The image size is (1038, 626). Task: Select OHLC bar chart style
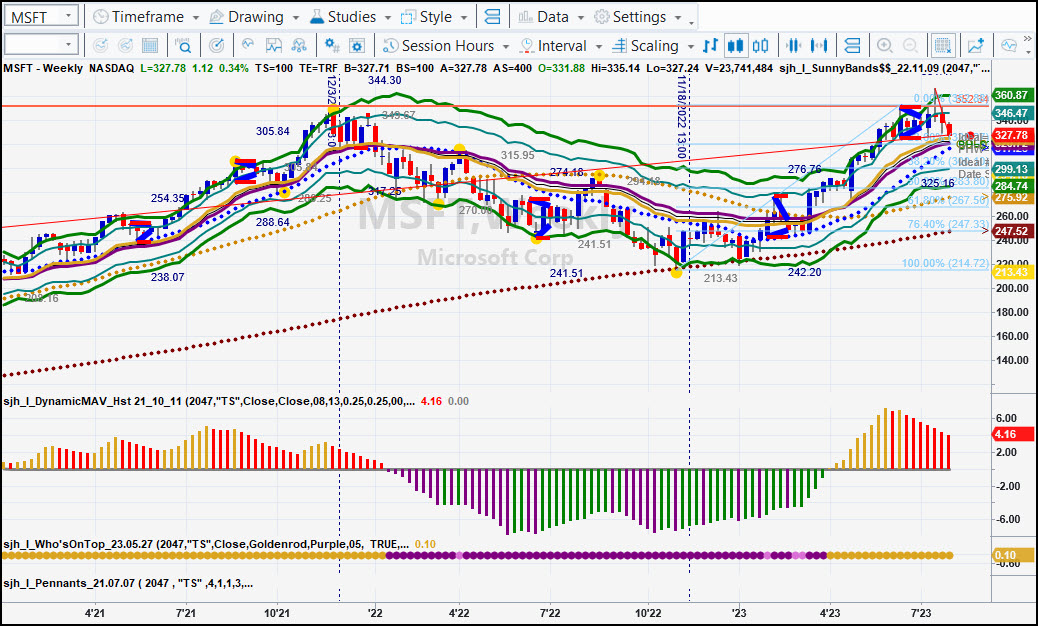point(710,46)
